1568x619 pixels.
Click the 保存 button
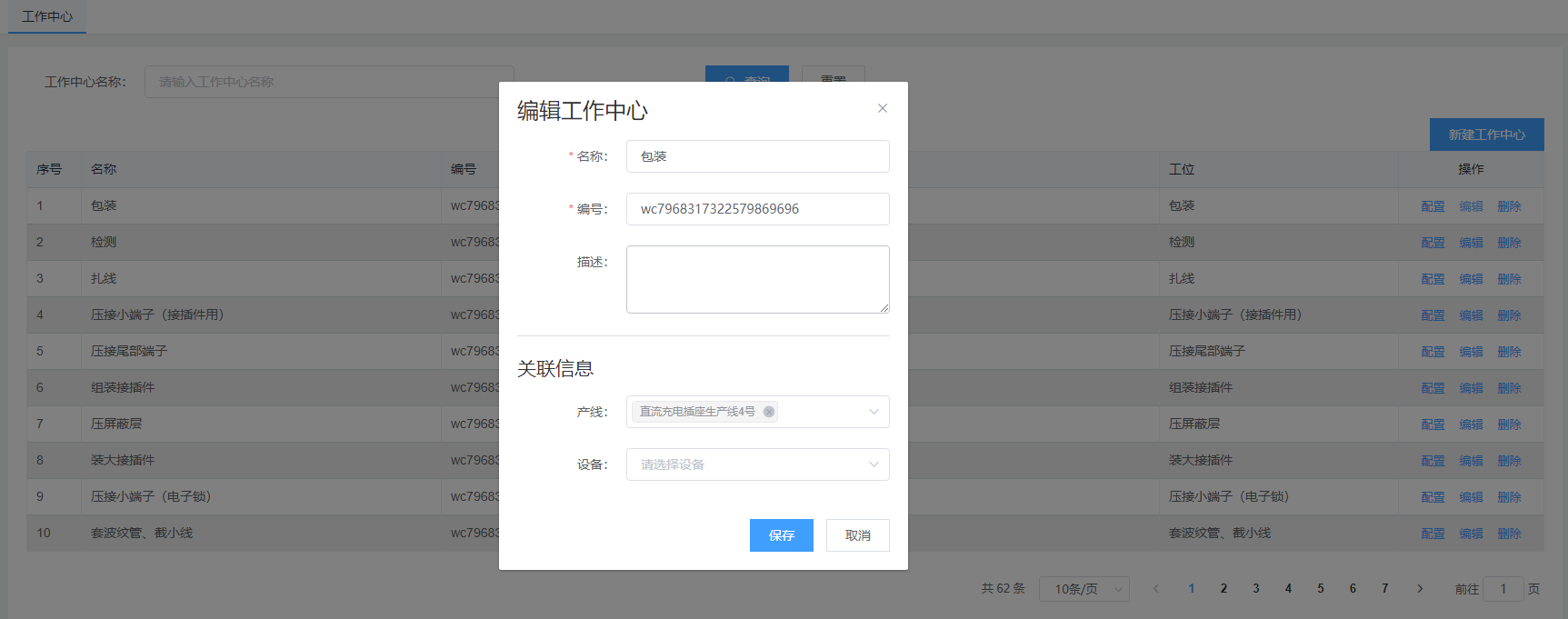point(781,535)
